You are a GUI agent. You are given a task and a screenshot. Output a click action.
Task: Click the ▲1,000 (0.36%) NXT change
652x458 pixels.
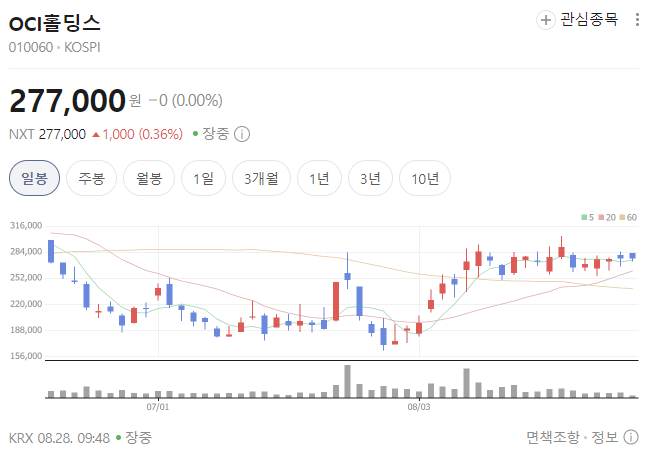pos(138,134)
